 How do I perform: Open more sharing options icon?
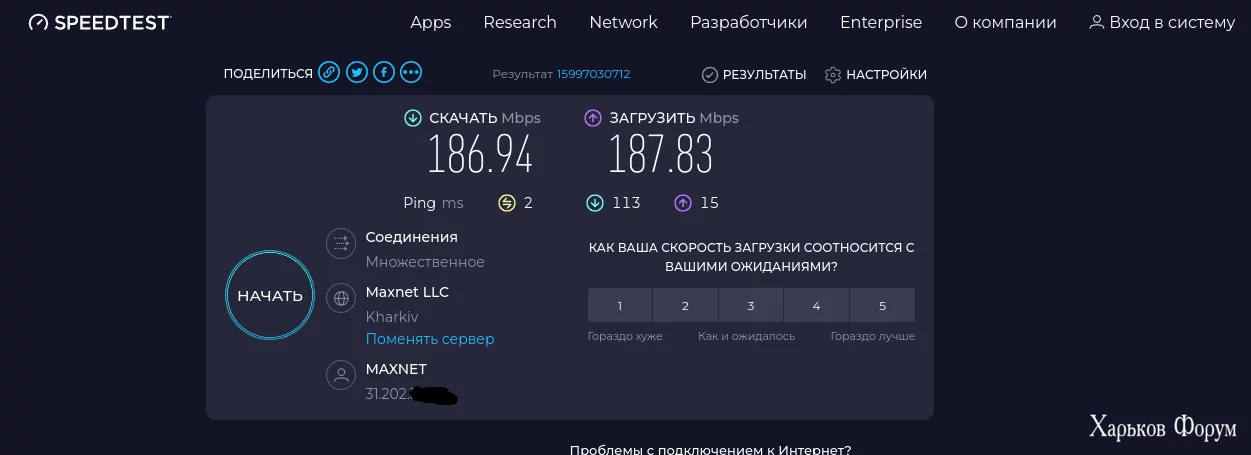(411, 73)
